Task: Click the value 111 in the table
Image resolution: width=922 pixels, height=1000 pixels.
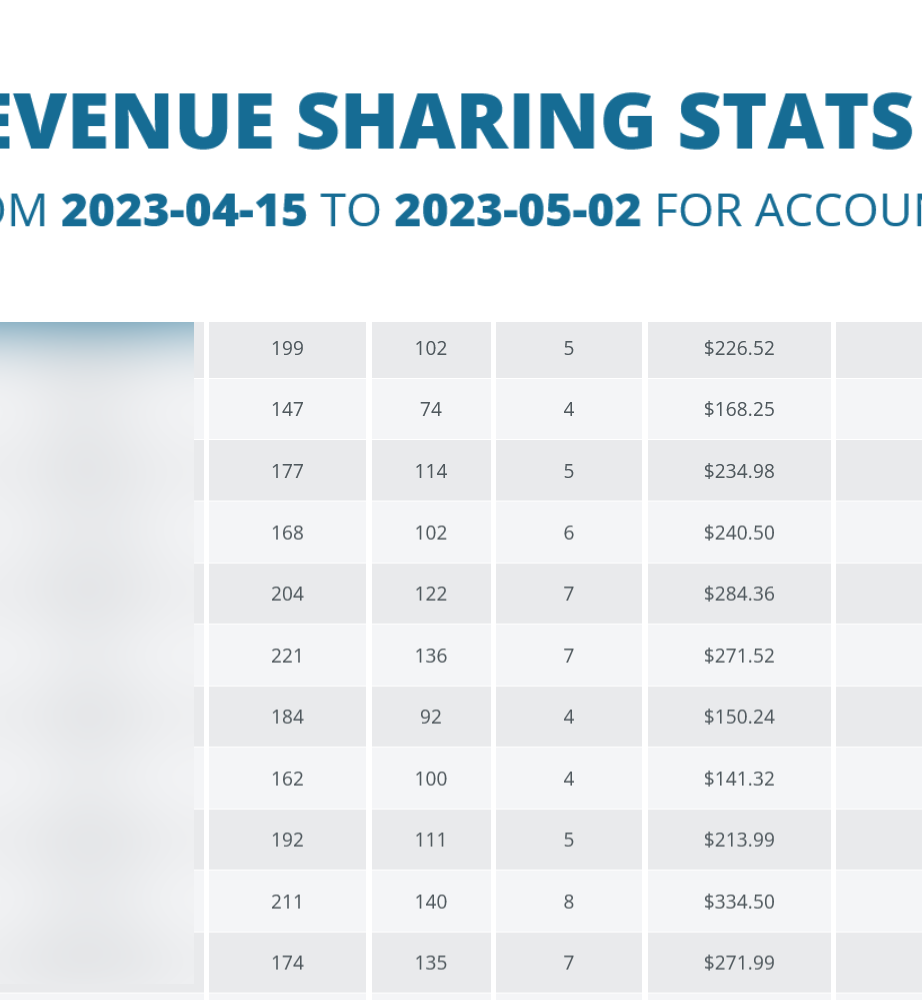Action: click(x=431, y=840)
